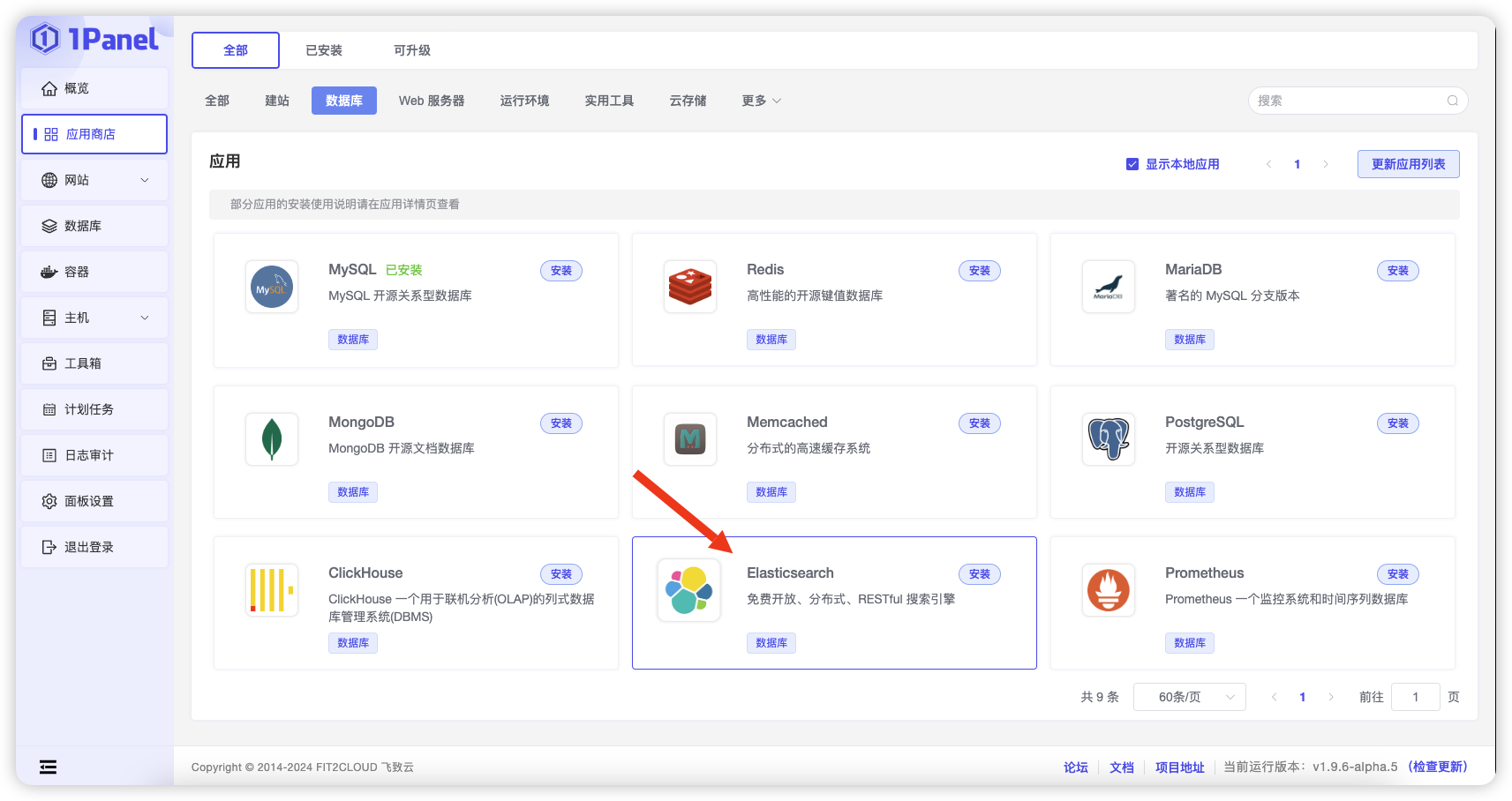Install MariaDB with 安装 button
1512x801 pixels.
[1398, 271]
